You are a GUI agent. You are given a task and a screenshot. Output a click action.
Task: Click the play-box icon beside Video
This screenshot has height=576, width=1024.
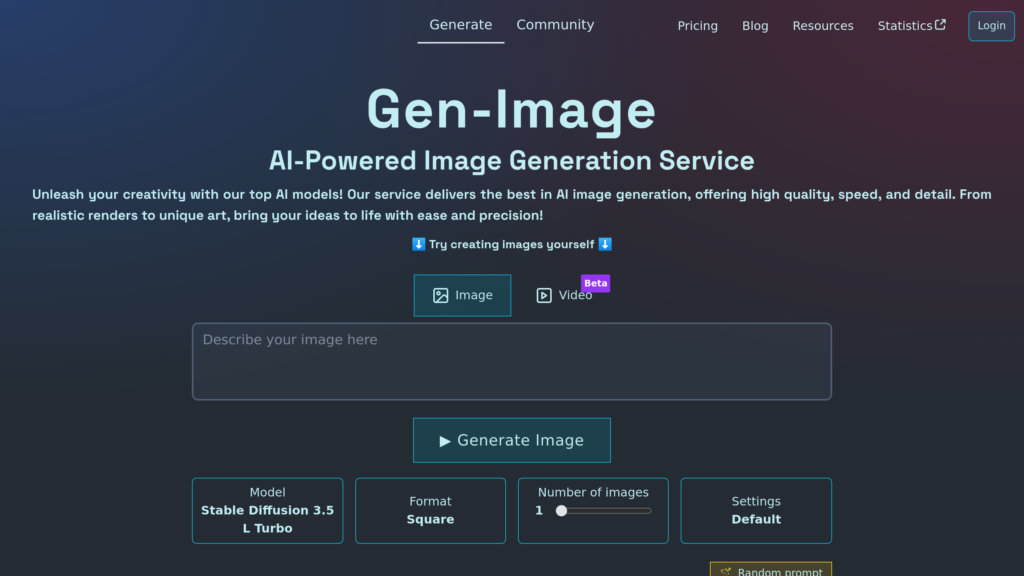pos(544,296)
